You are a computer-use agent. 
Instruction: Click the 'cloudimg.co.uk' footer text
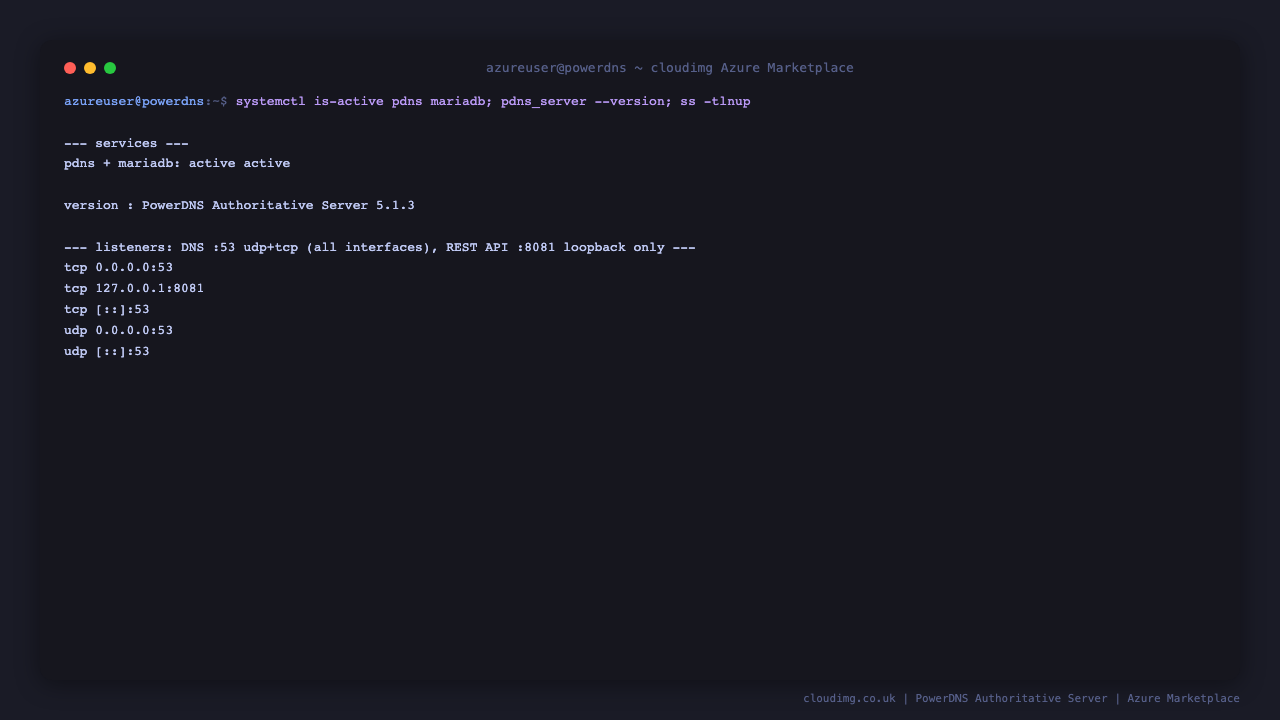[x=849, y=698]
